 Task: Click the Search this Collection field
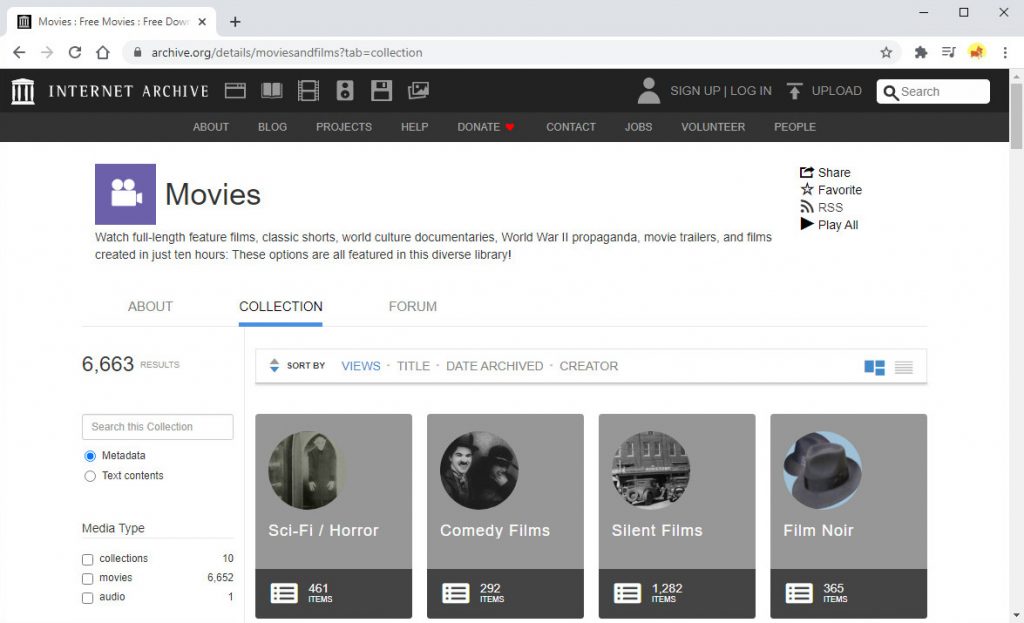pos(157,426)
